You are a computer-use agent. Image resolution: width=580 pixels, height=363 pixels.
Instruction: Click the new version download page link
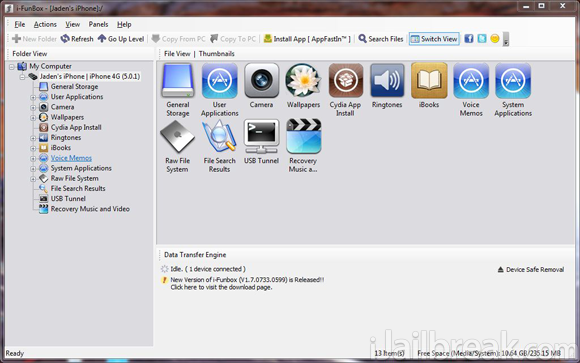221,287
